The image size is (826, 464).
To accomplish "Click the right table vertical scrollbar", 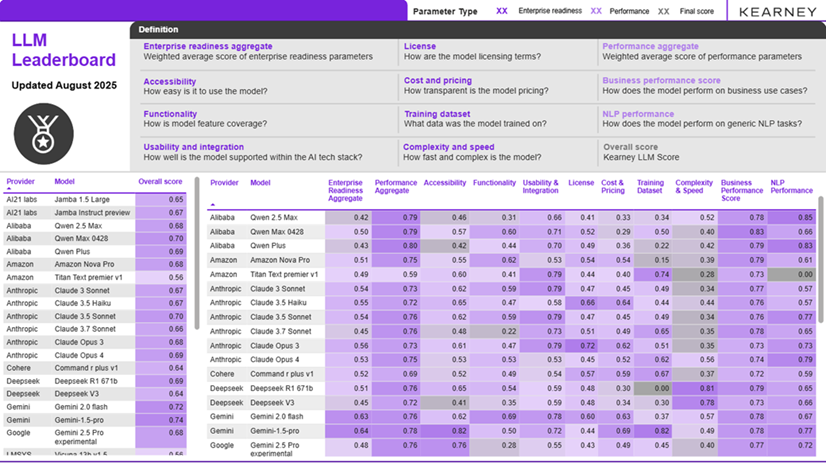I will click(820, 240).
